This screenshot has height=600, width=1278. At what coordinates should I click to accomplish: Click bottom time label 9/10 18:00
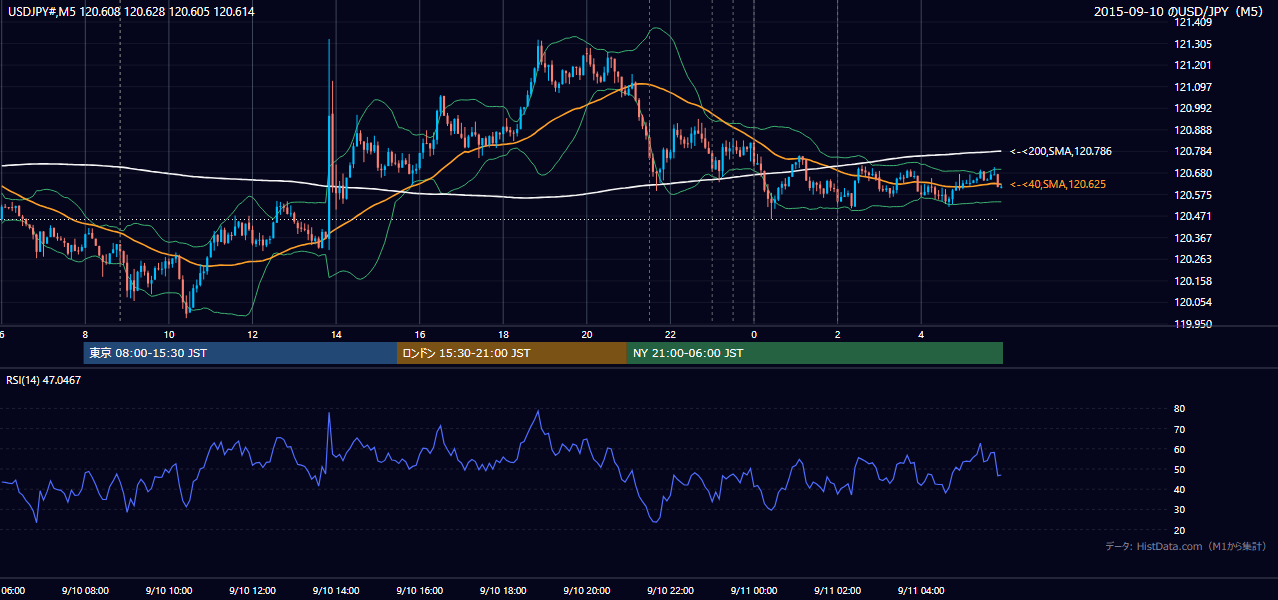click(x=502, y=591)
